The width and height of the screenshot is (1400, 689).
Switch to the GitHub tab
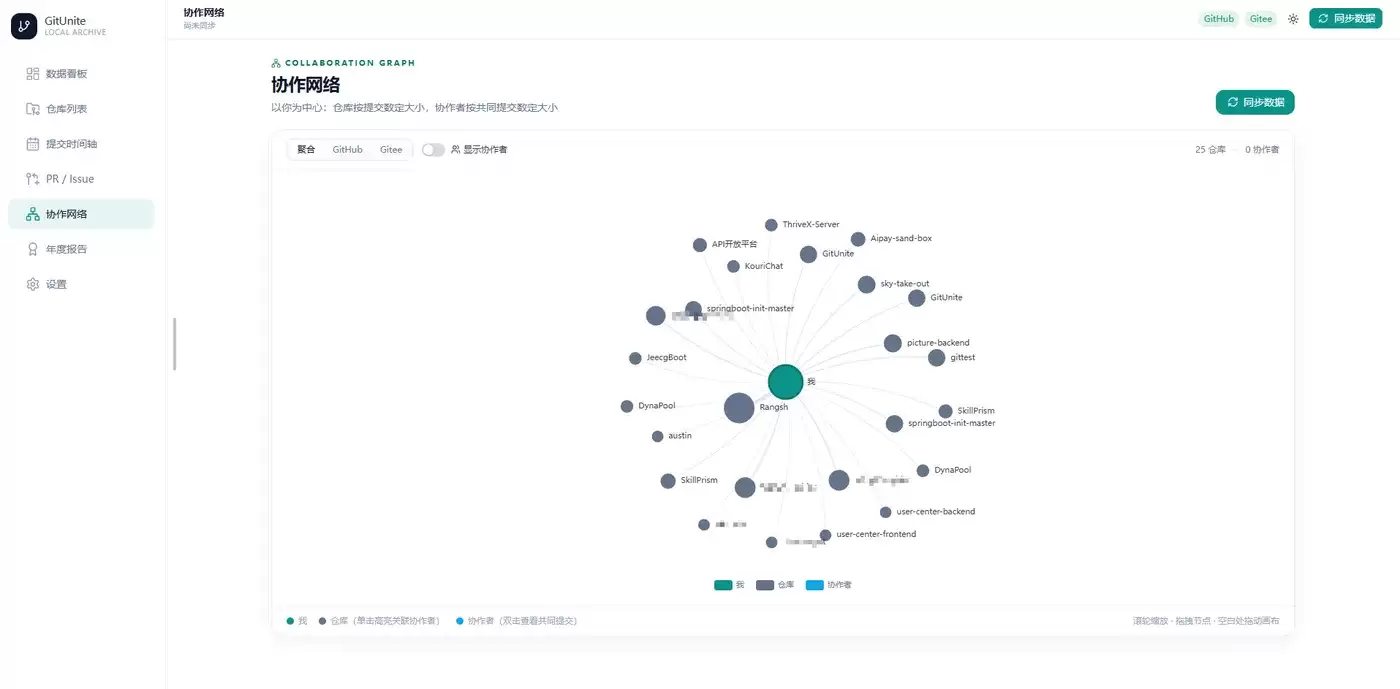coord(347,150)
